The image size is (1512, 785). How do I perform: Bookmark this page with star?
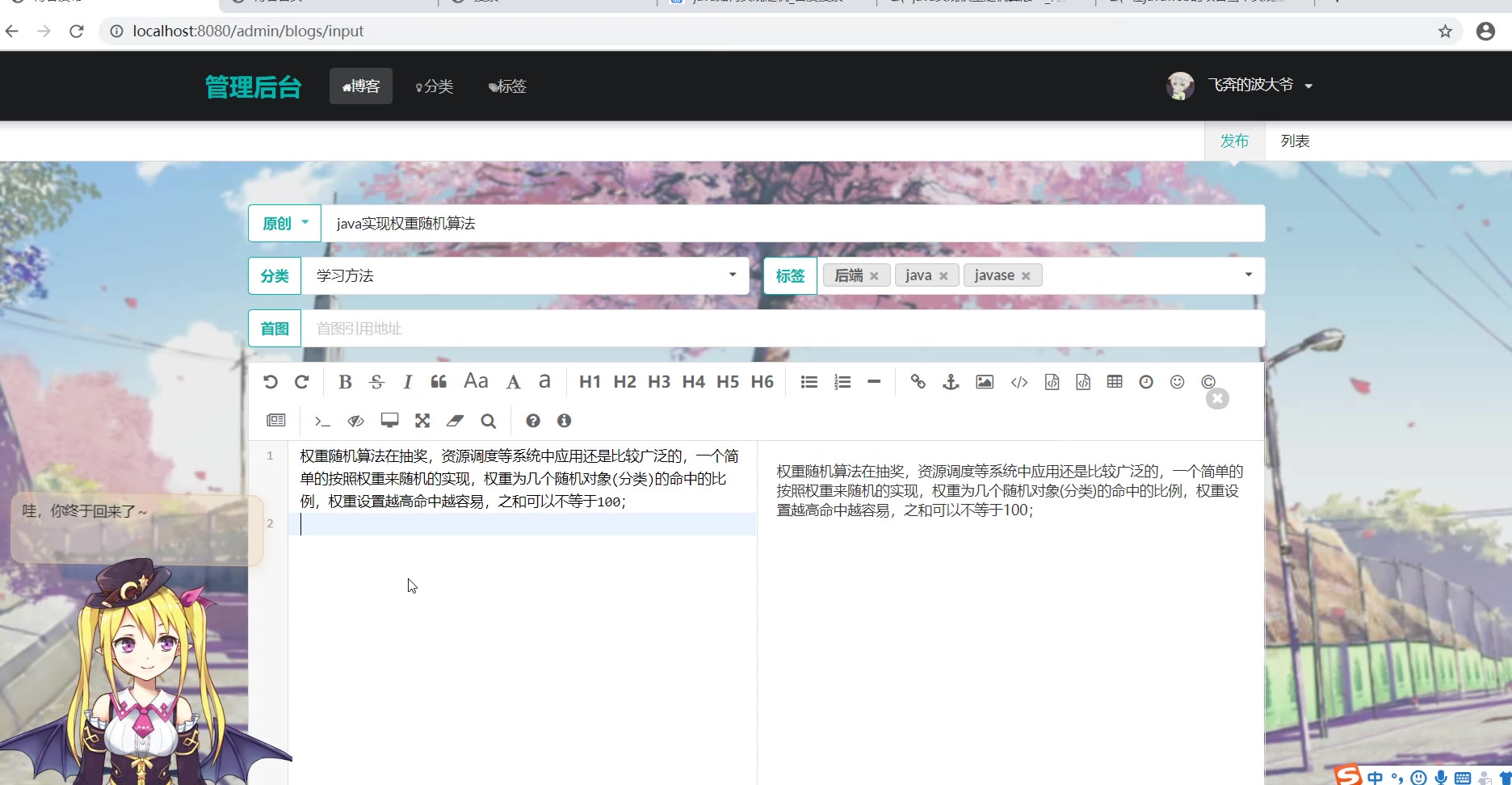coord(1445,31)
